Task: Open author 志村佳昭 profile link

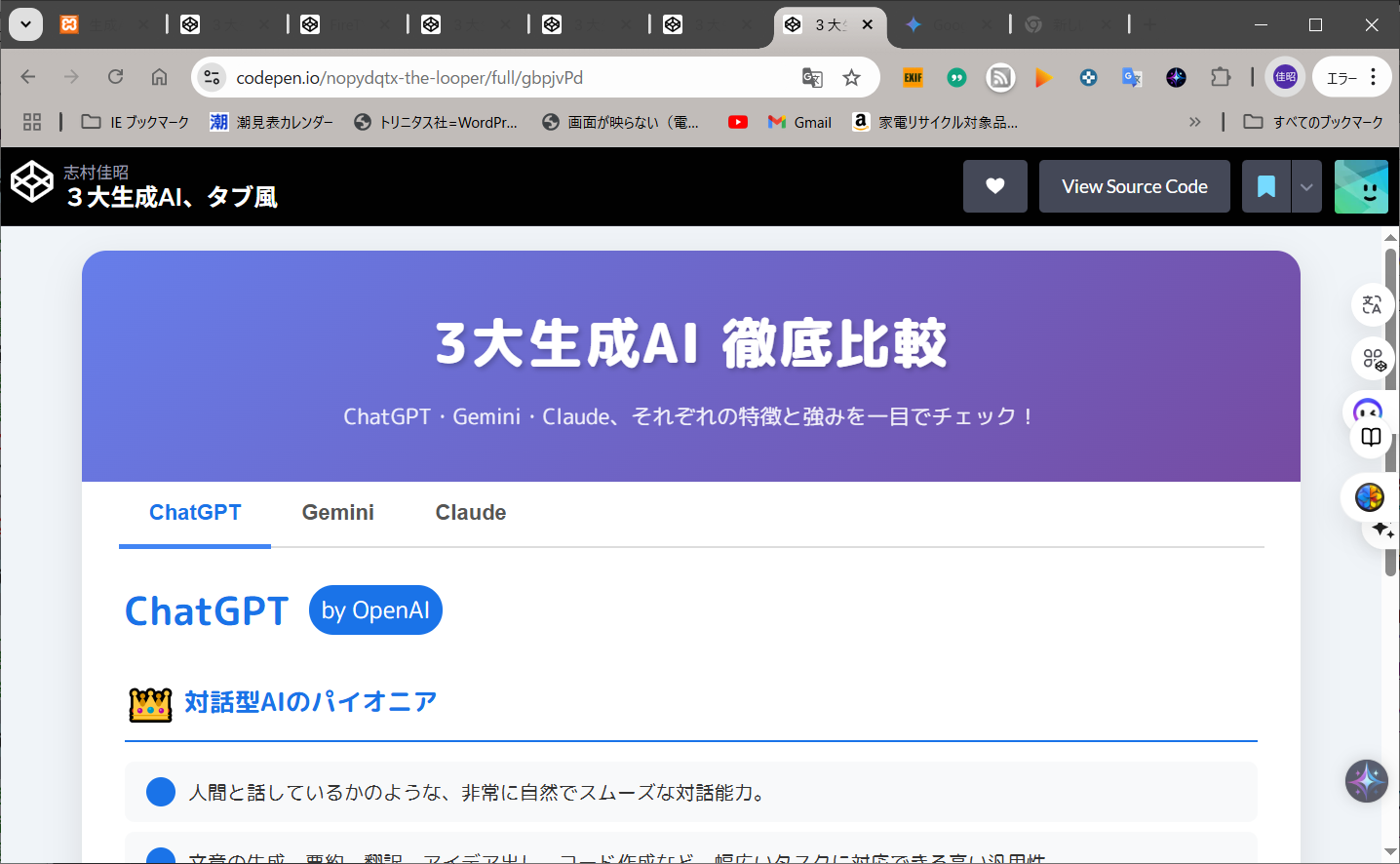Action: pos(97,172)
